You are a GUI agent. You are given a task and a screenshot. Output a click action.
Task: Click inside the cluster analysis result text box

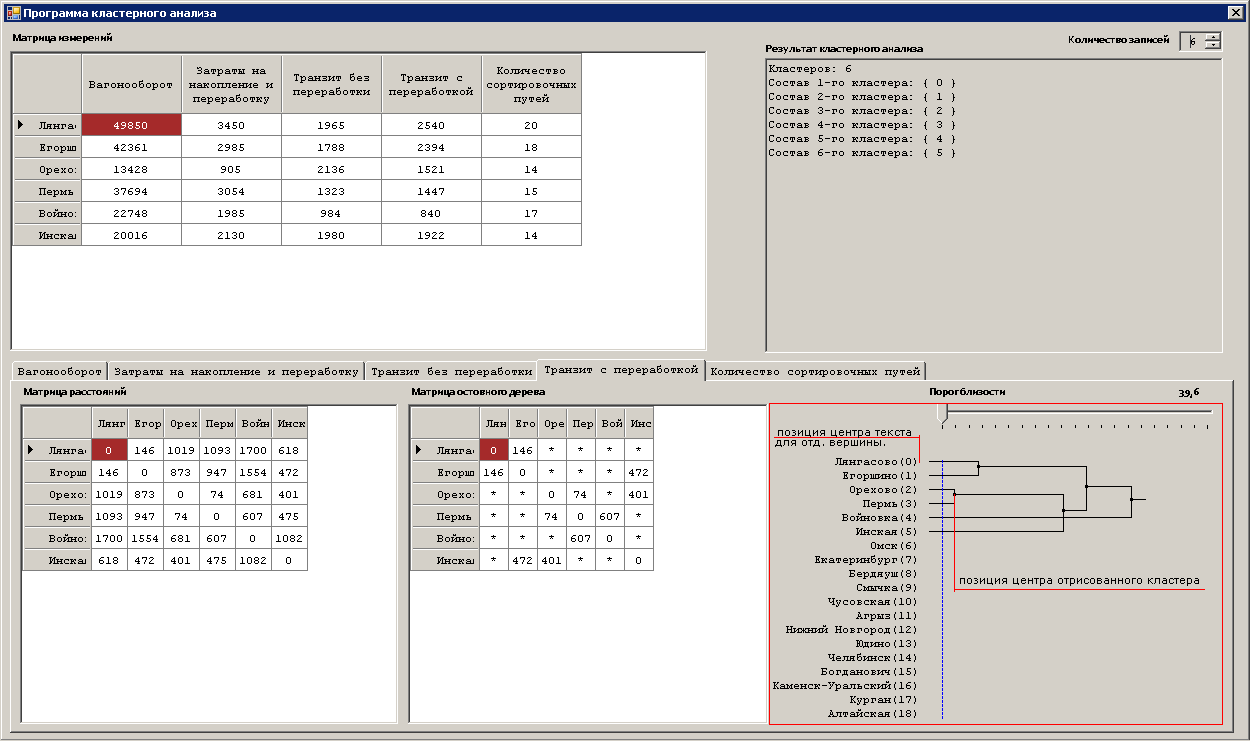point(993,250)
